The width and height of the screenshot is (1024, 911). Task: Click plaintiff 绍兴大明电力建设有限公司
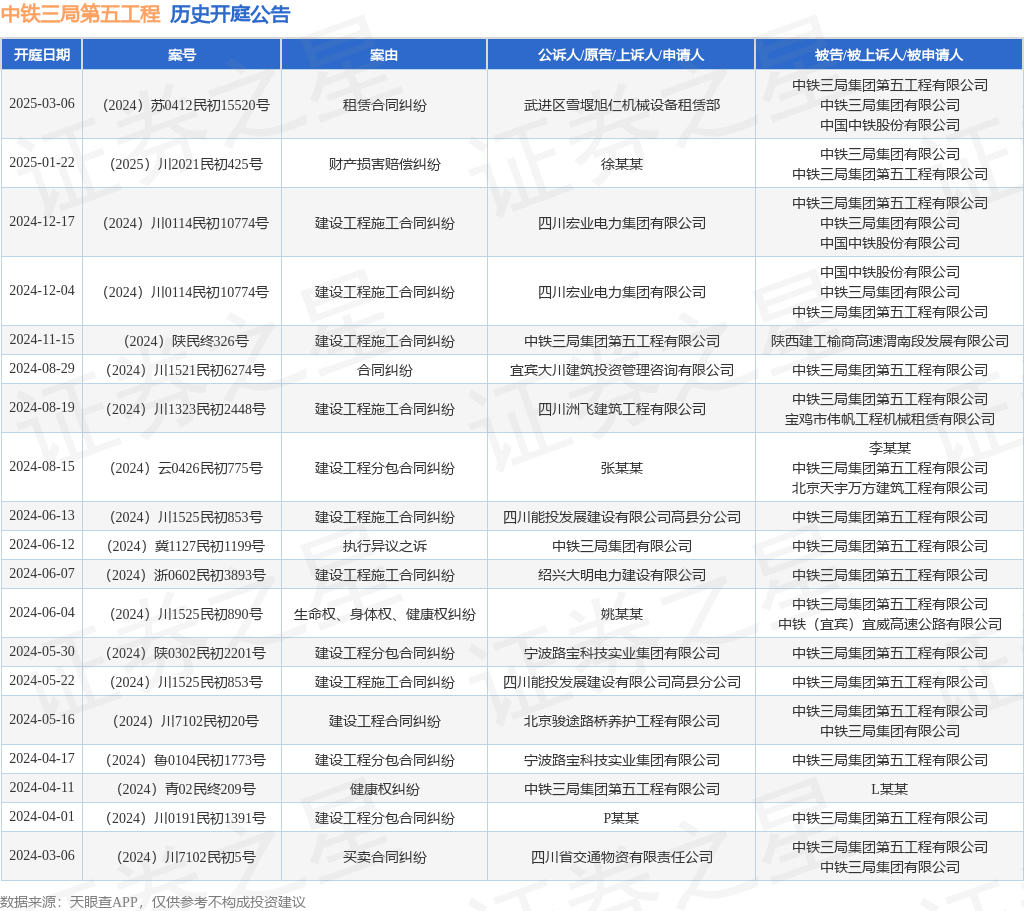(622, 575)
